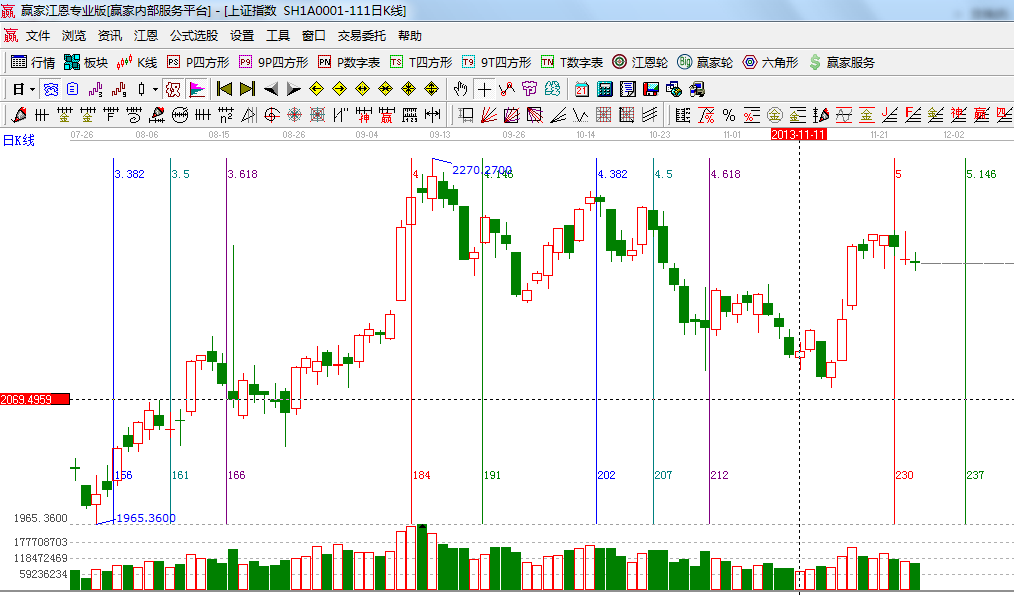1014x595 pixels.
Task: Toggle the flag indicator toolbar button
Action: click(x=196, y=89)
